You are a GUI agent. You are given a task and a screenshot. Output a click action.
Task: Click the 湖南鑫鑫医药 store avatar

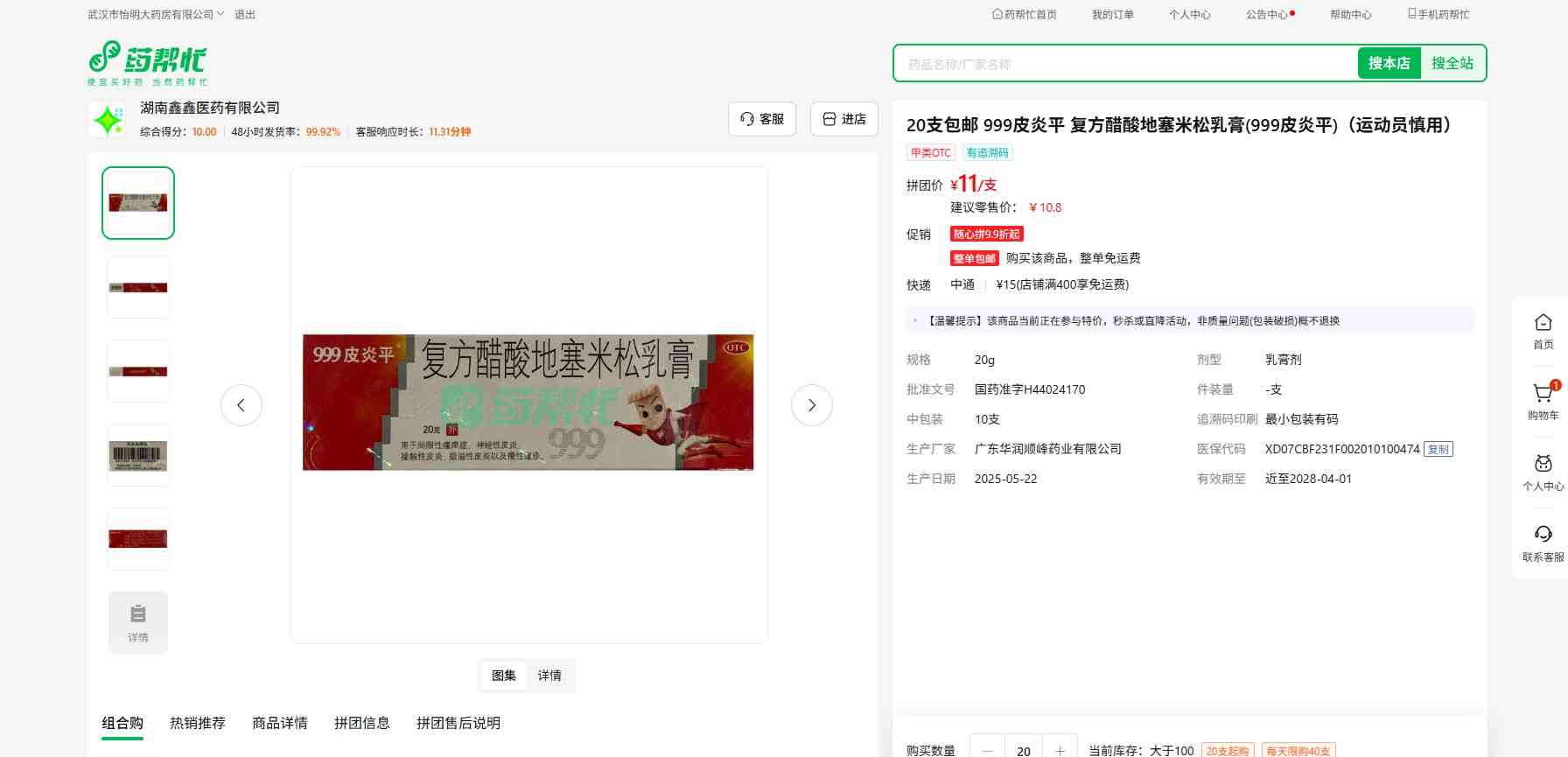(x=108, y=120)
